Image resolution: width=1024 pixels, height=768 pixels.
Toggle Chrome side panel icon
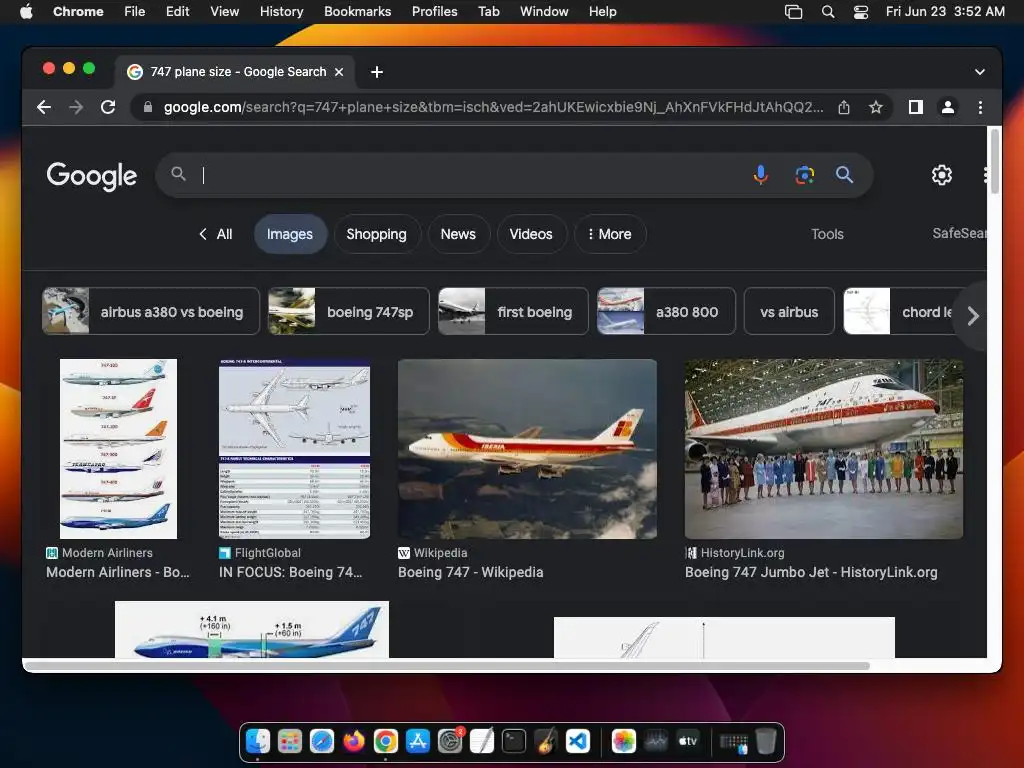[x=916, y=107]
